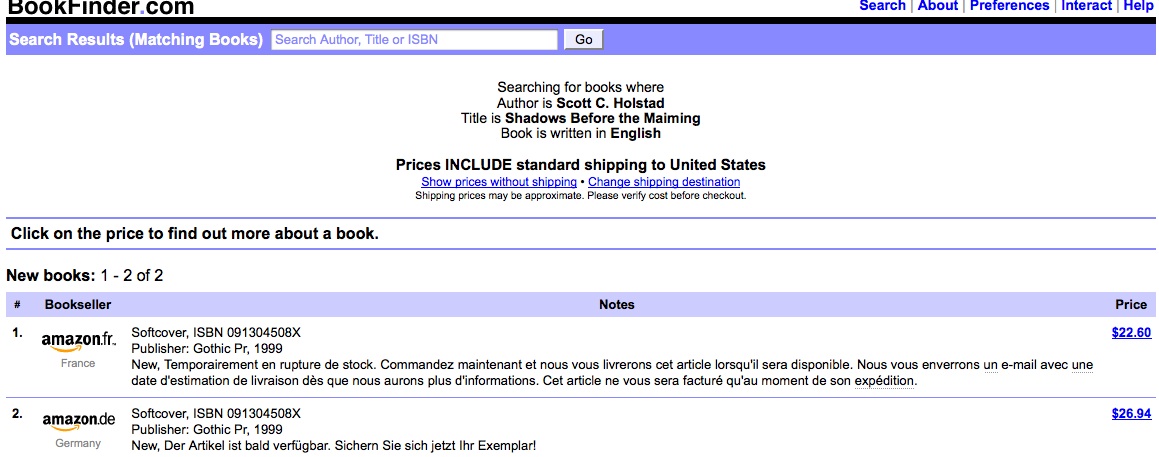Click the amazon.de bookseller logo
This screenshot has width=1159, height=457.
pyautogui.click(x=78, y=421)
